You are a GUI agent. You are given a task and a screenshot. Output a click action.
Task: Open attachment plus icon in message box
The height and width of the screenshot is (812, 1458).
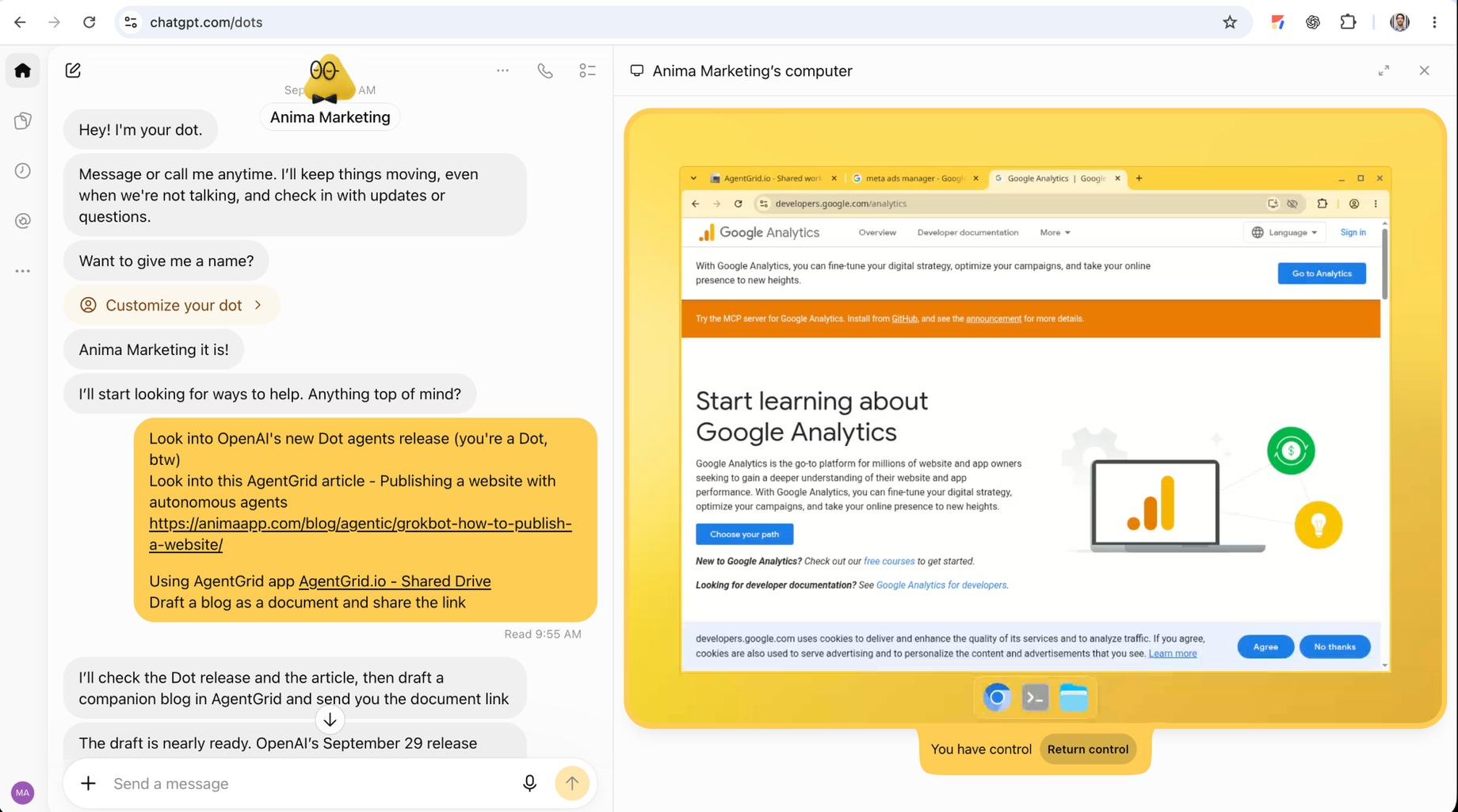coord(88,783)
